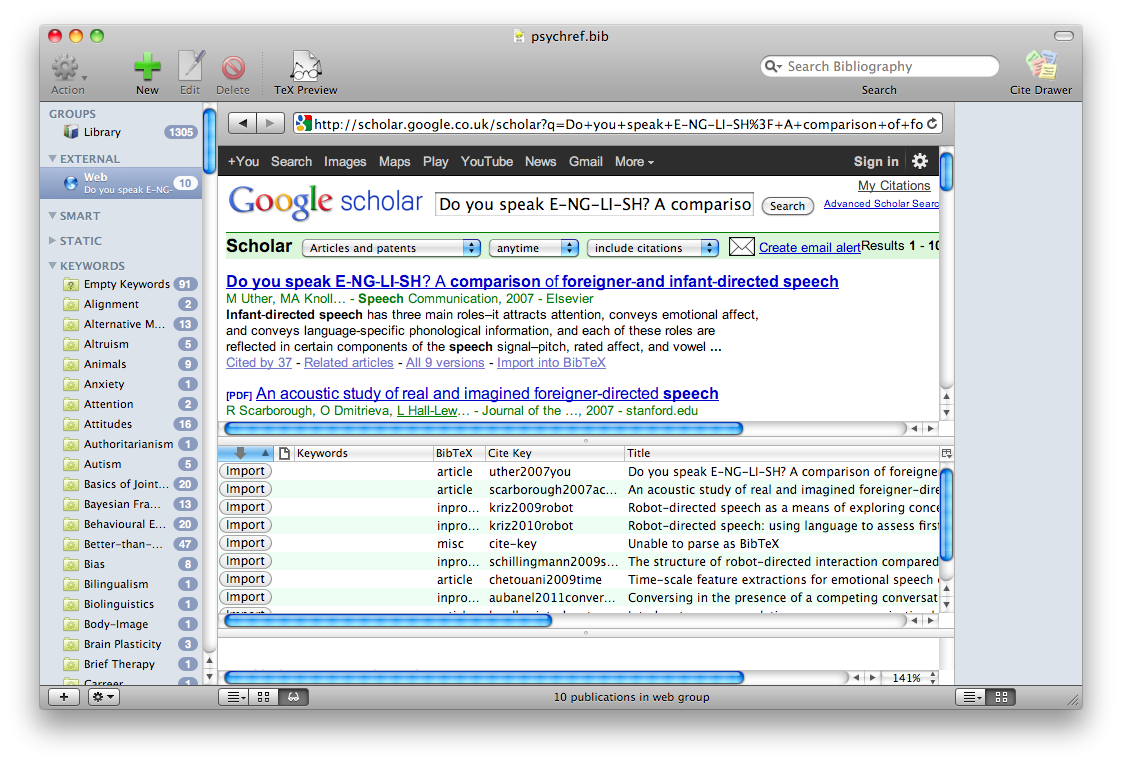Switch to grid preview mode bottom left
Viewport: 1122px width, 764px height.
tap(263, 697)
